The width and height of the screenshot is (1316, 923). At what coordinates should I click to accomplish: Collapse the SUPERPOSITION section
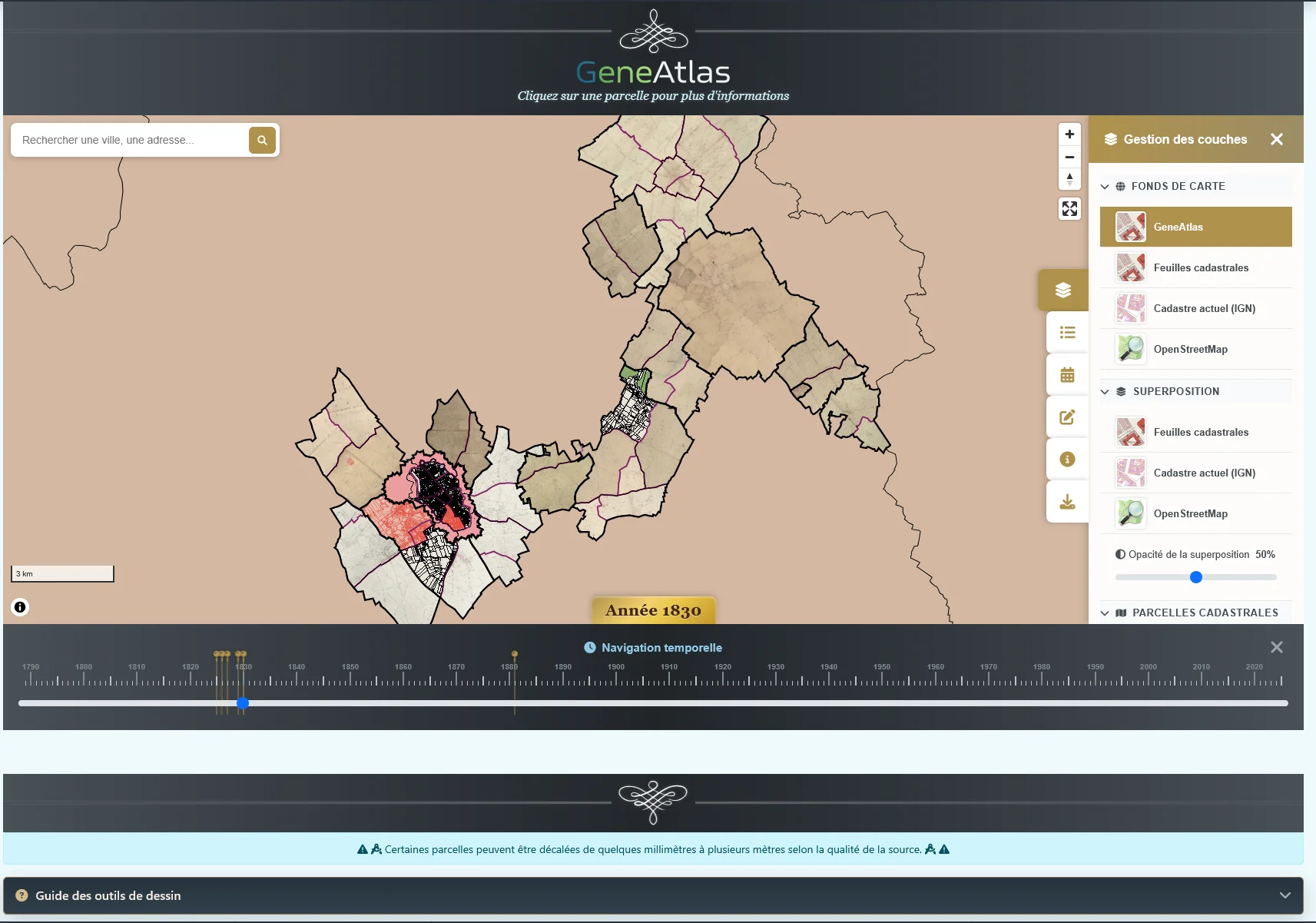tap(1196, 391)
